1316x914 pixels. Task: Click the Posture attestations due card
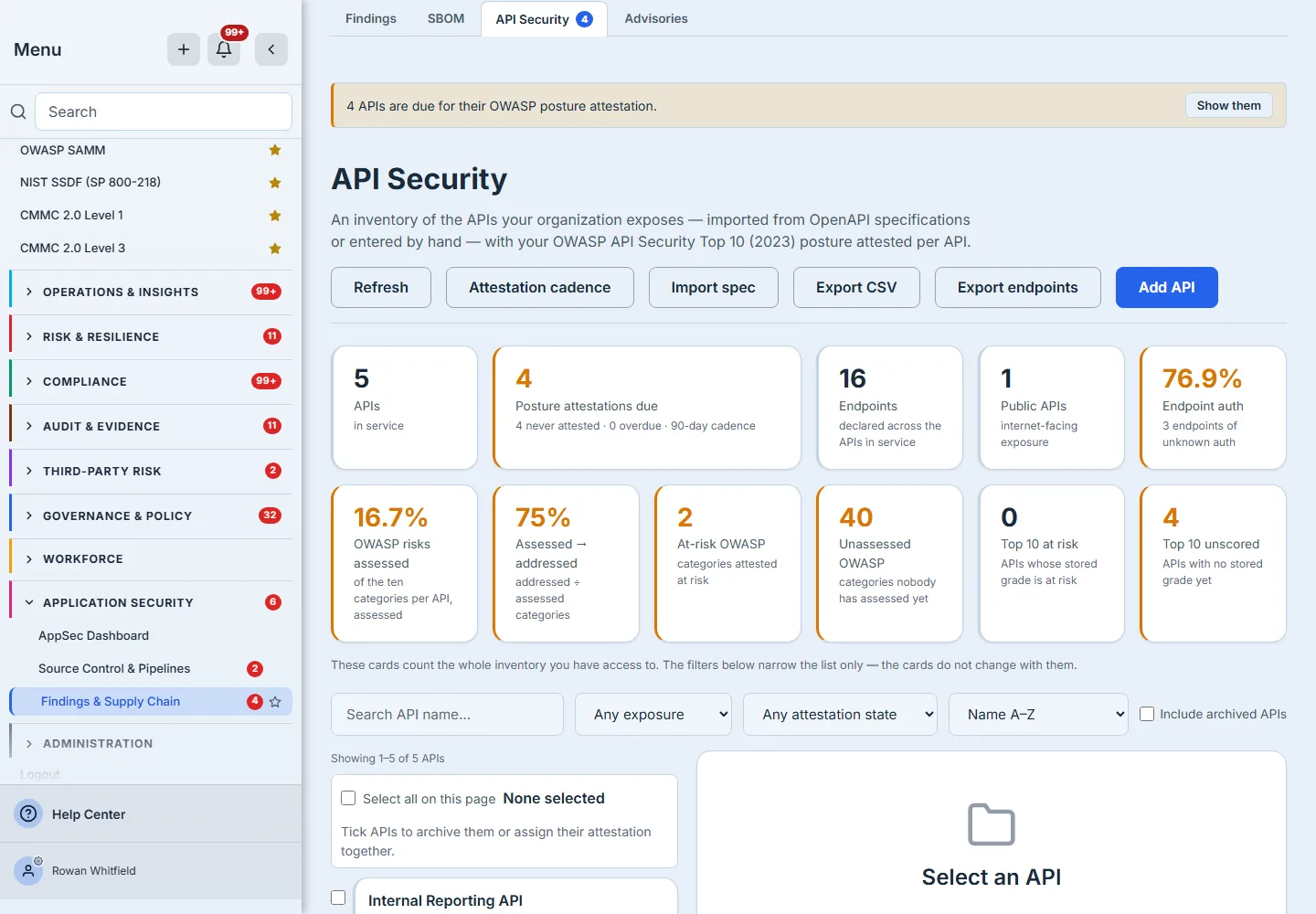(x=647, y=408)
